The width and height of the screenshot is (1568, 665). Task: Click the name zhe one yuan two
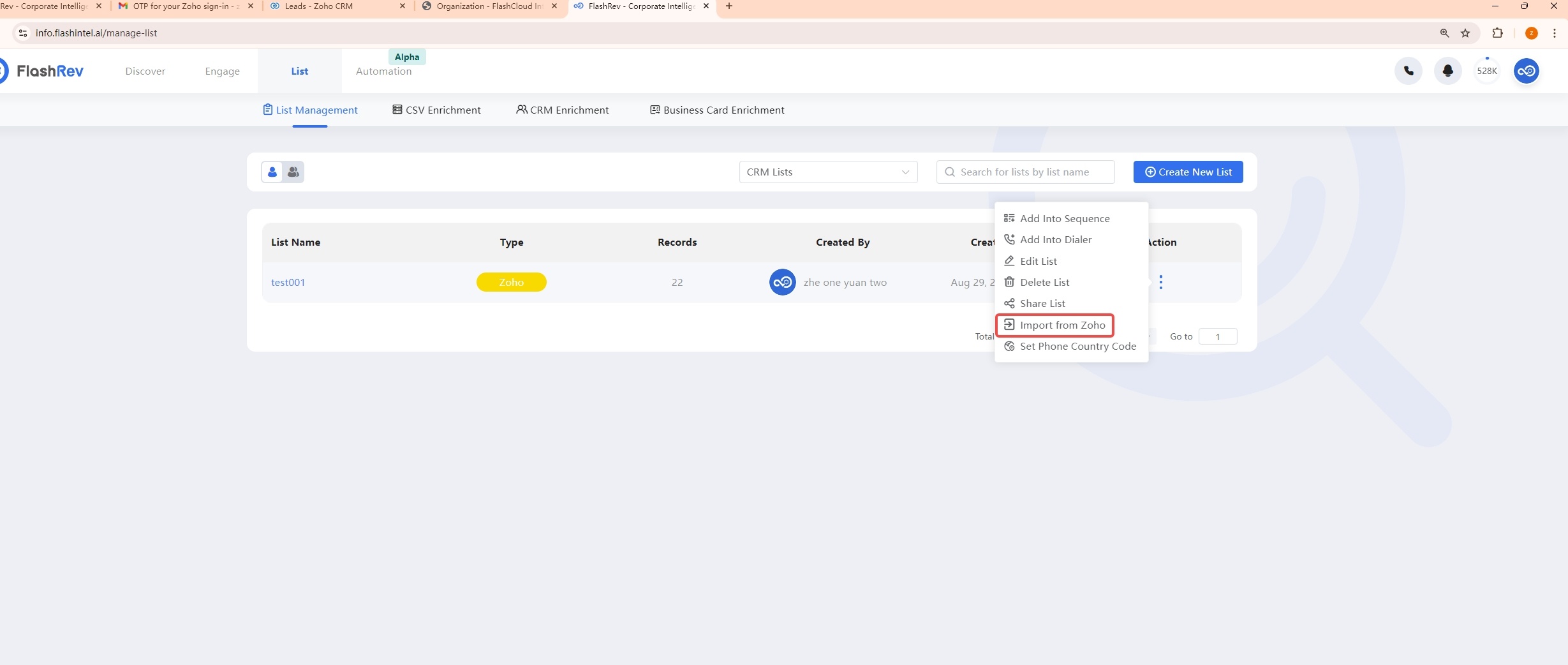(x=845, y=282)
